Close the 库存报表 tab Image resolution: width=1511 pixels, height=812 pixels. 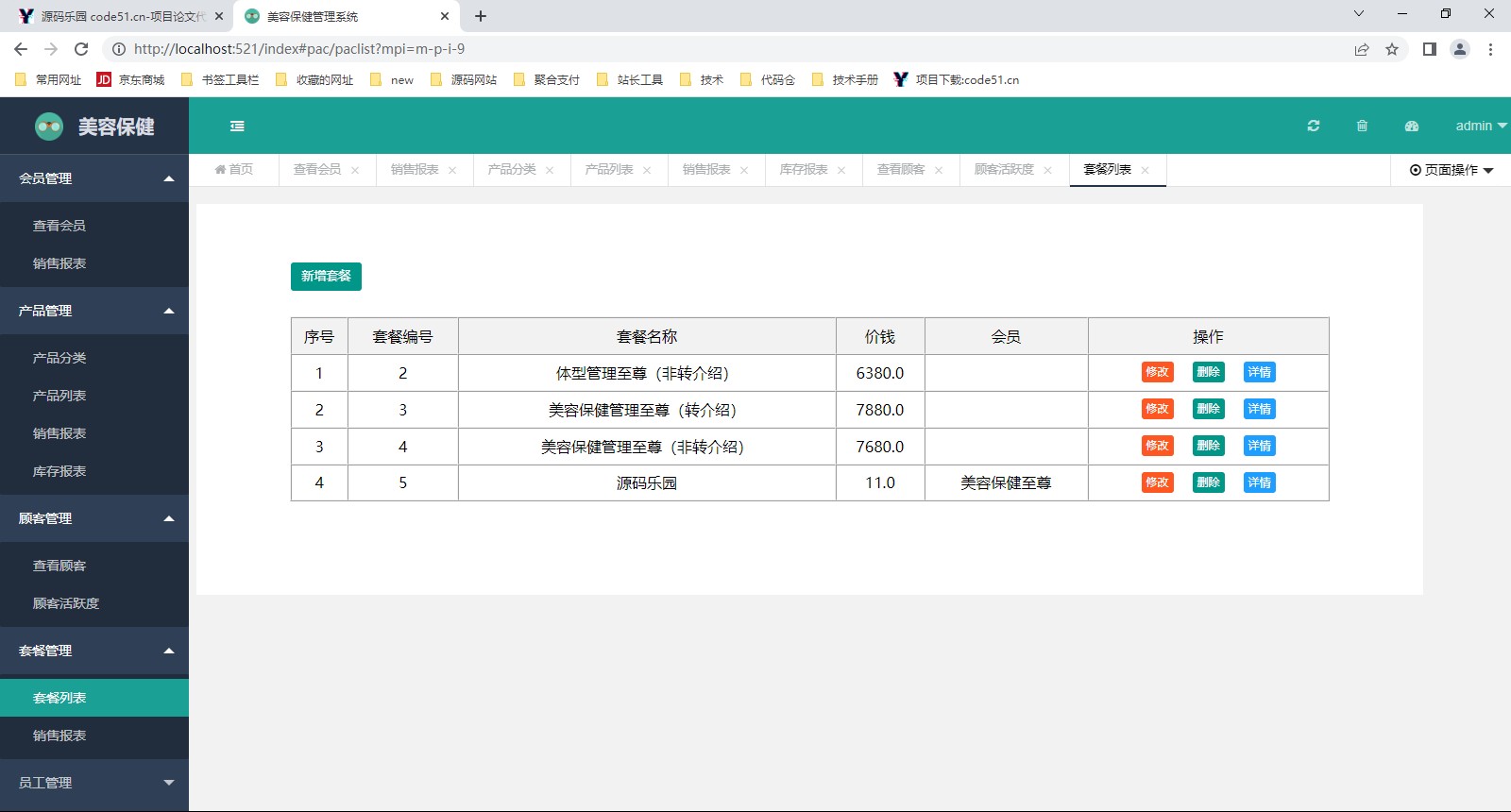(841, 170)
